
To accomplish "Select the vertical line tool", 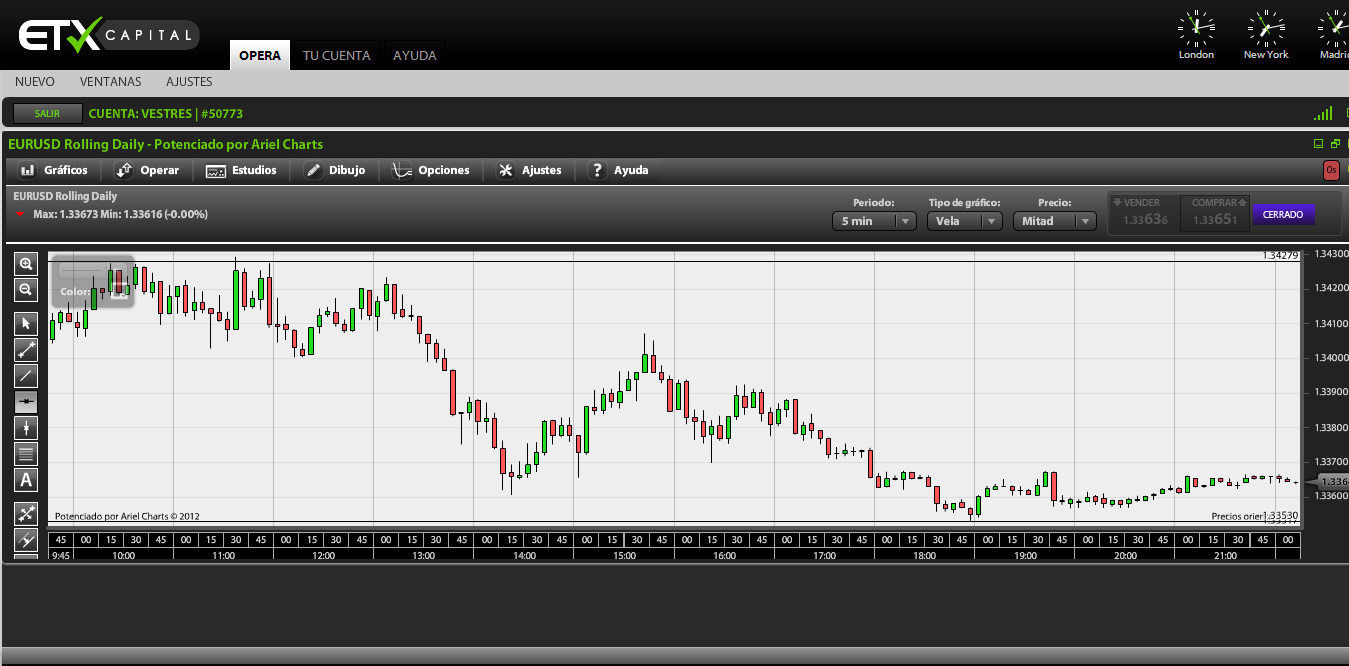I will click(x=26, y=428).
